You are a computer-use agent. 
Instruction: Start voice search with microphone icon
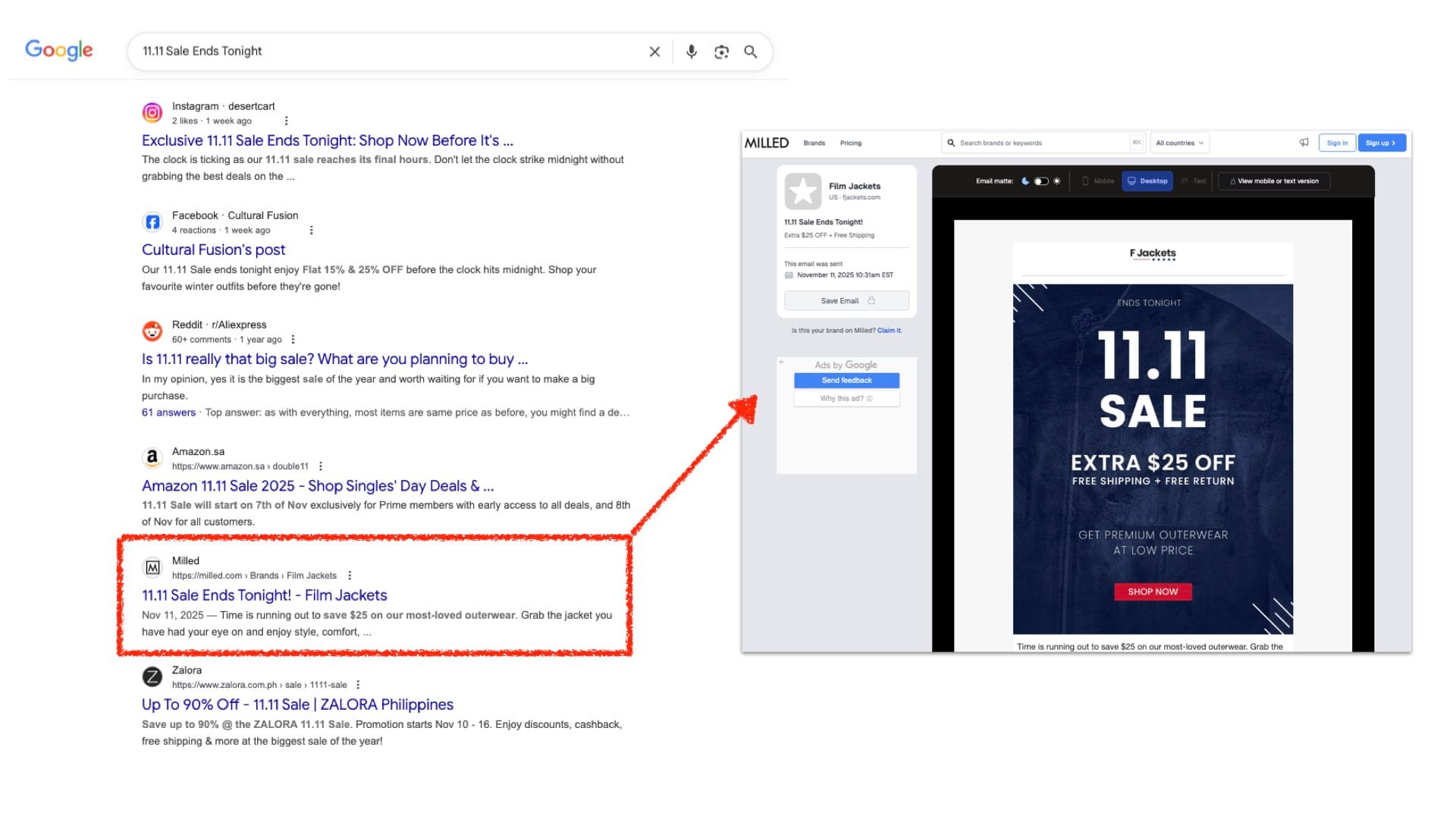[691, 52]
